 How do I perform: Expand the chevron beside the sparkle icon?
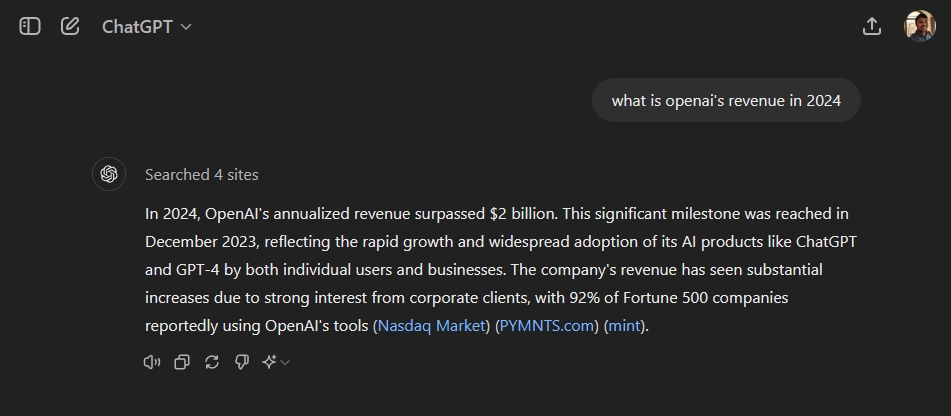(x=286, y=362)
